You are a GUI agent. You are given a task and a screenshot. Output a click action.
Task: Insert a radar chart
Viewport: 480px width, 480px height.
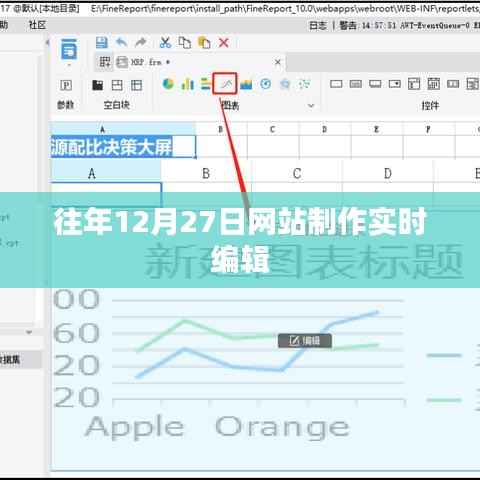tap(285, 84)
